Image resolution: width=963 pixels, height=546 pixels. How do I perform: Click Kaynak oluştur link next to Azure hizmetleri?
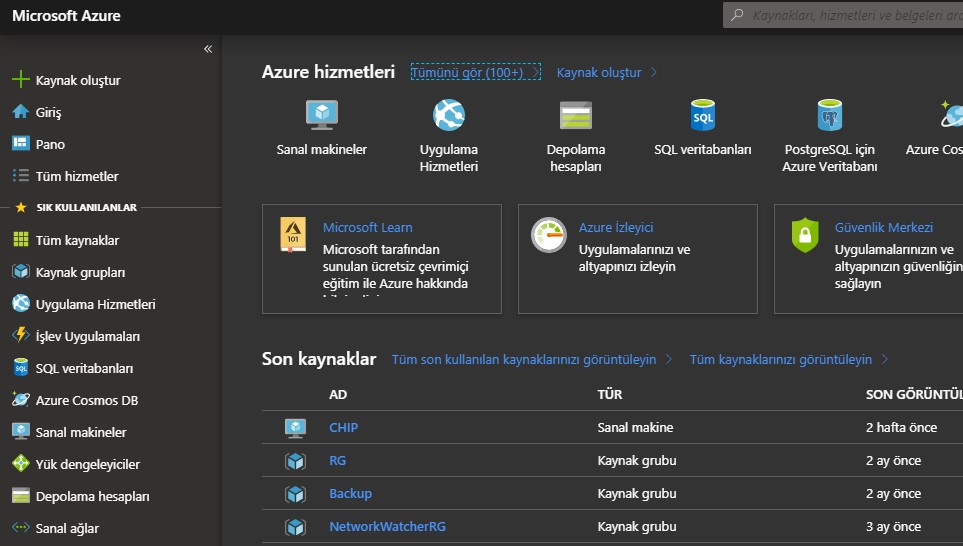click(x=606, y=72)
